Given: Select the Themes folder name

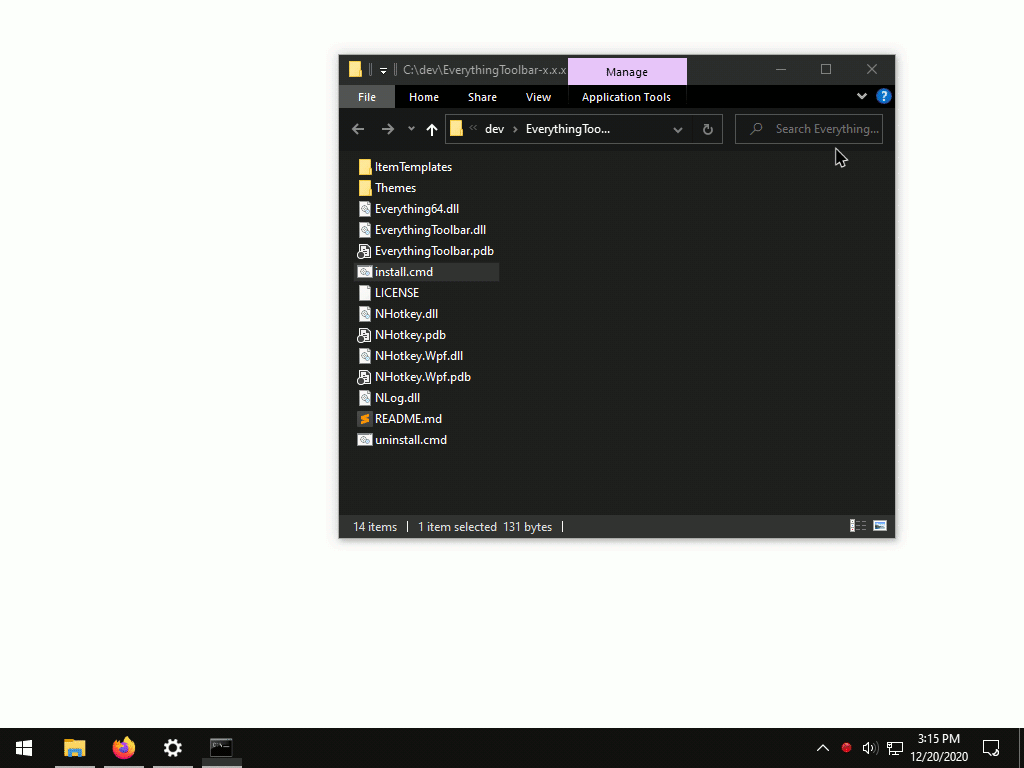Looking at the screenshot, I should [395, 188].
